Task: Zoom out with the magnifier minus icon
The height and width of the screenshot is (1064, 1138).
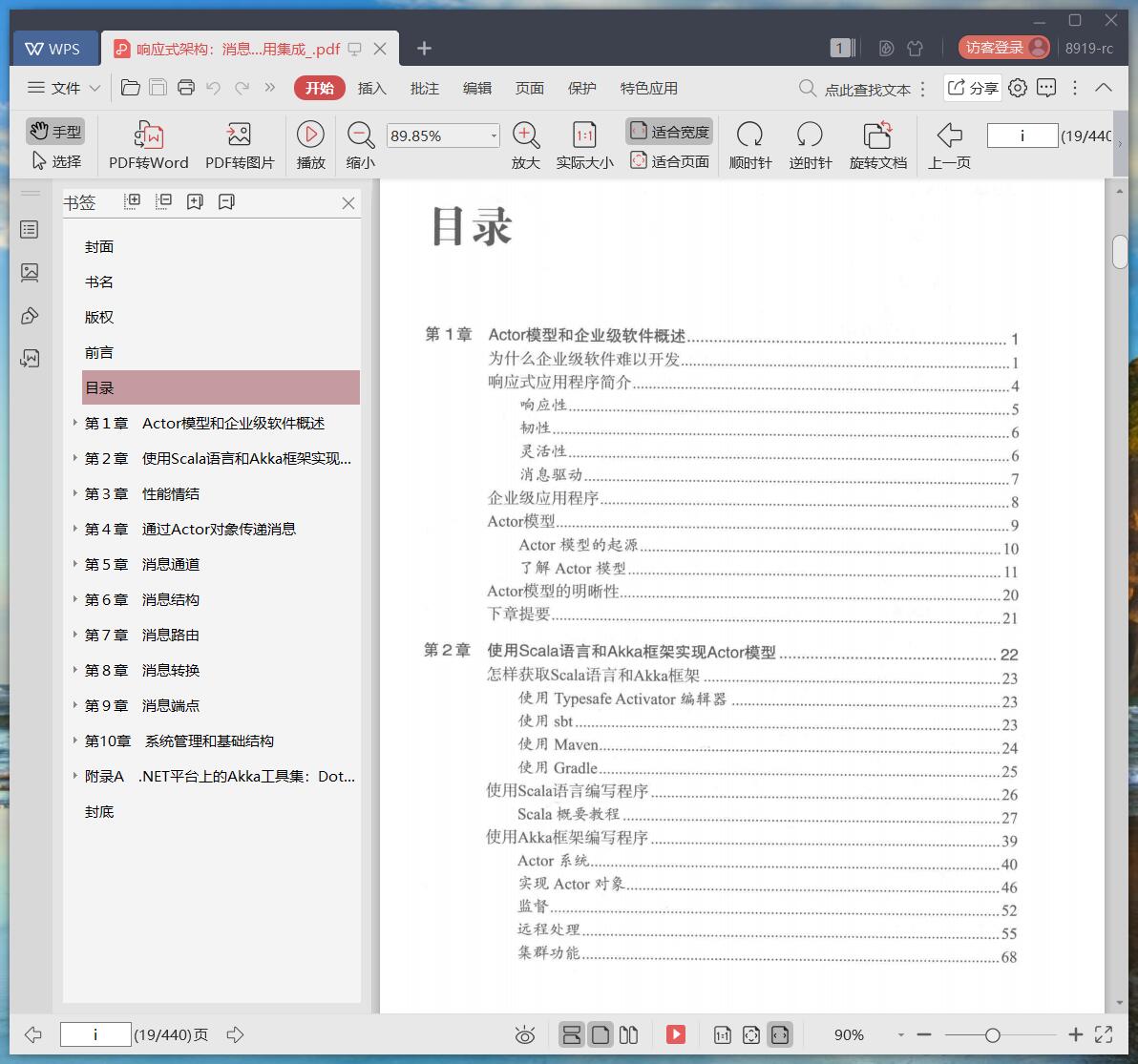Action: (x=360, y=145)
